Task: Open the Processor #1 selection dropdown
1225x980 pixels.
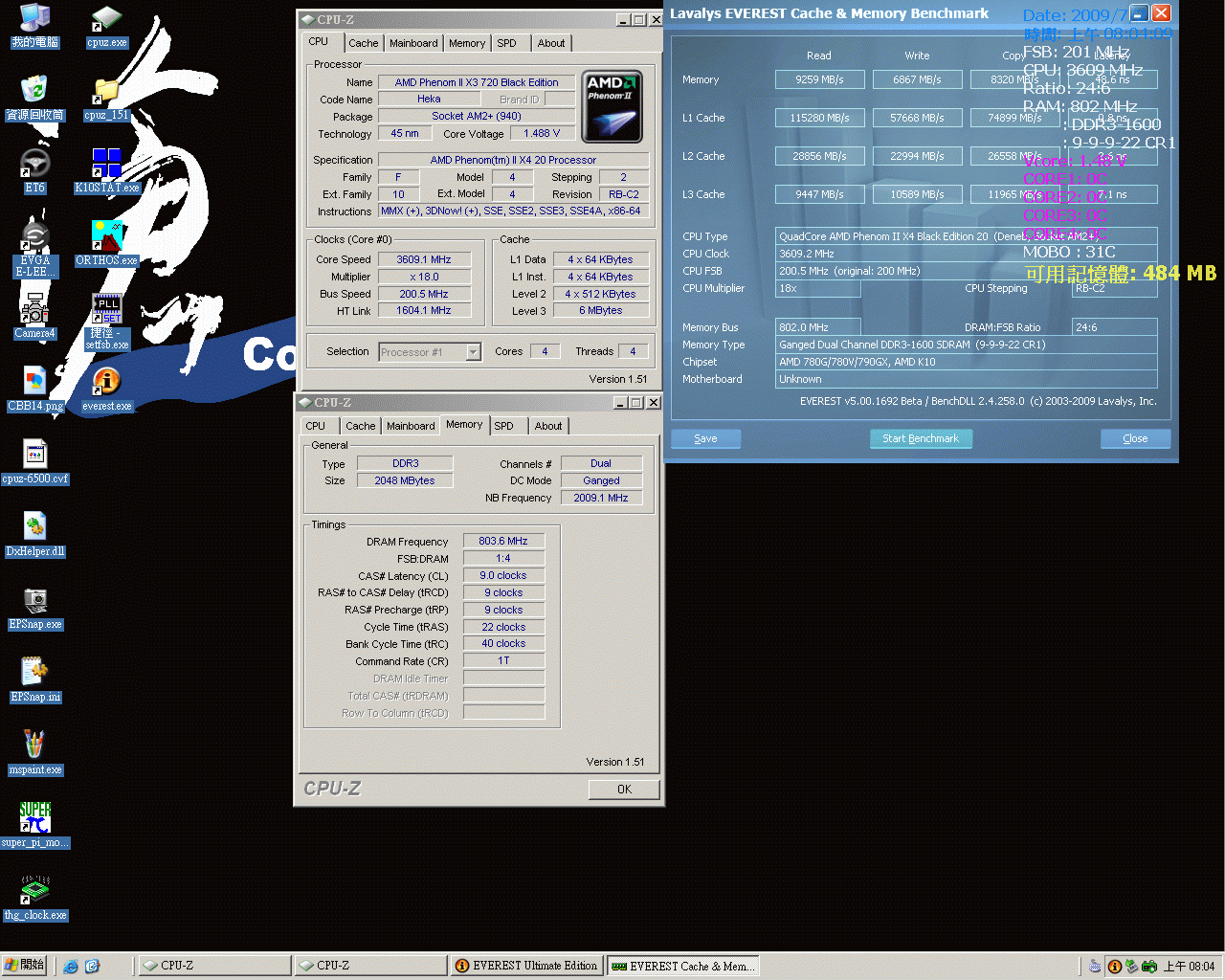Action: point(430,352)
